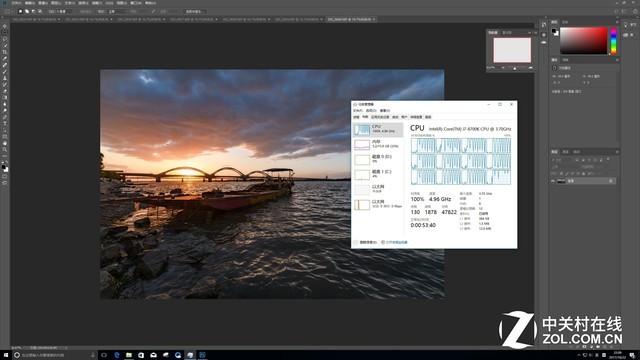Click the lock icon on Background layer

click(x=611, y=181)
